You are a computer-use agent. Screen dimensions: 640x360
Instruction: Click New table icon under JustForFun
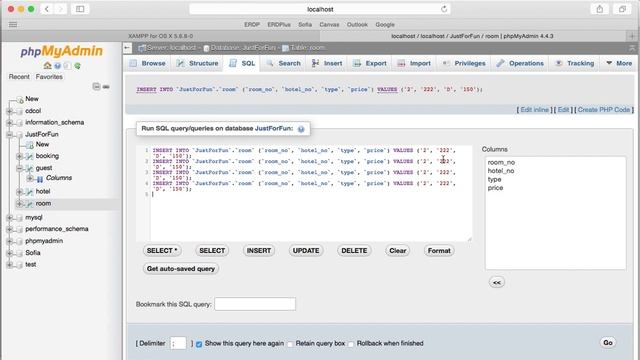point(29,144)
